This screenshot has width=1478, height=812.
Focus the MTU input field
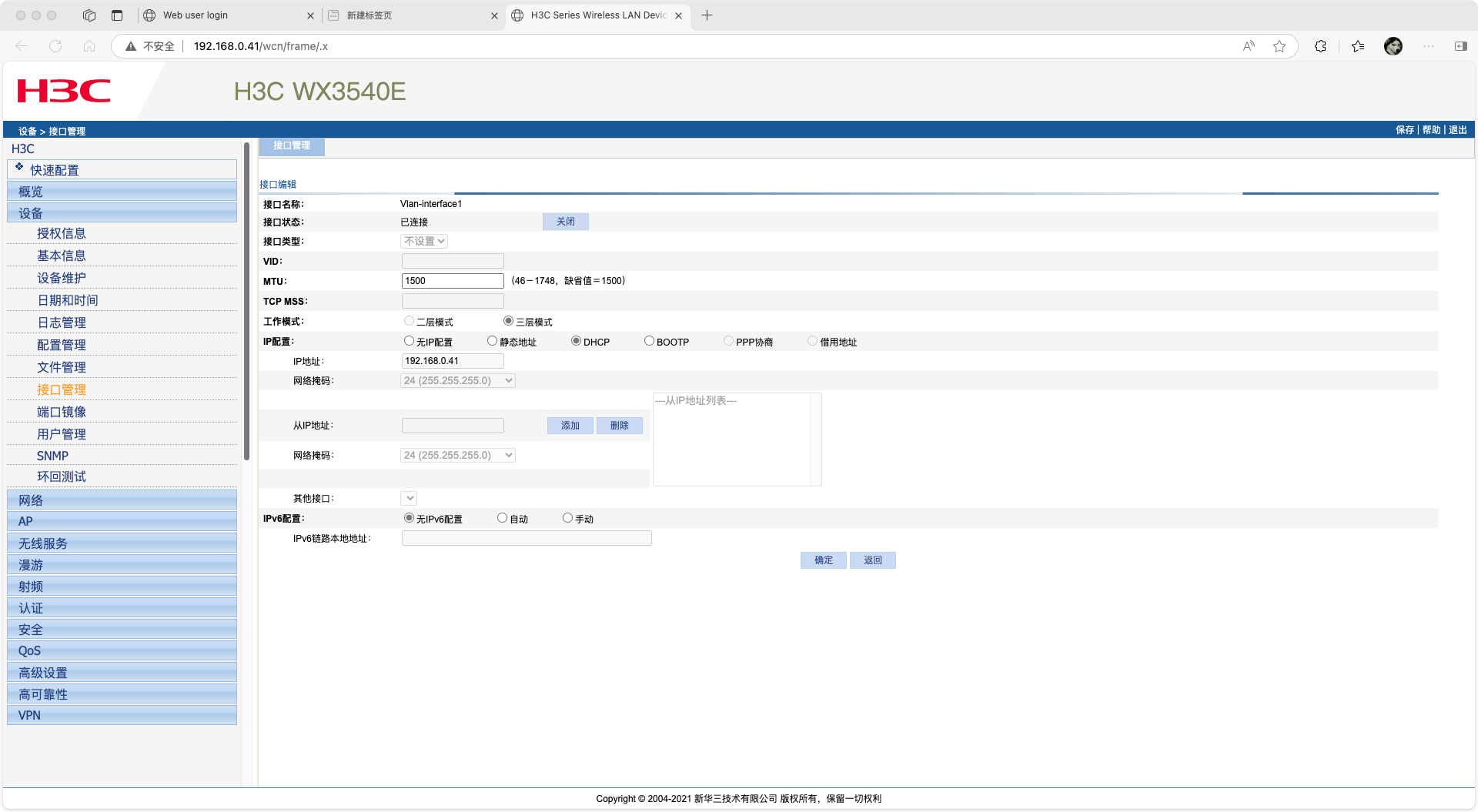453,281
